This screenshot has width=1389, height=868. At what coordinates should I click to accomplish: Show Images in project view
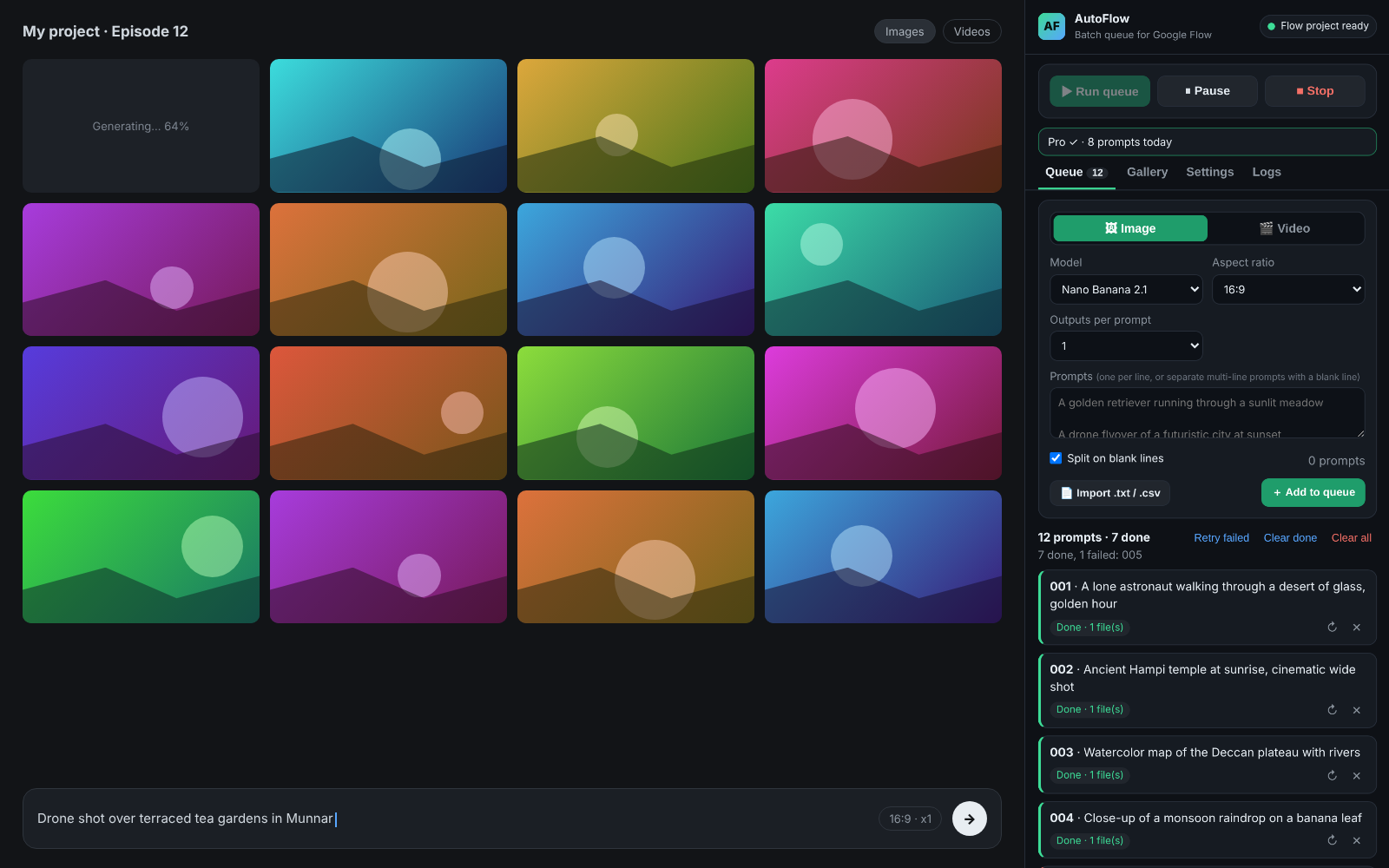tap(905, 31)
